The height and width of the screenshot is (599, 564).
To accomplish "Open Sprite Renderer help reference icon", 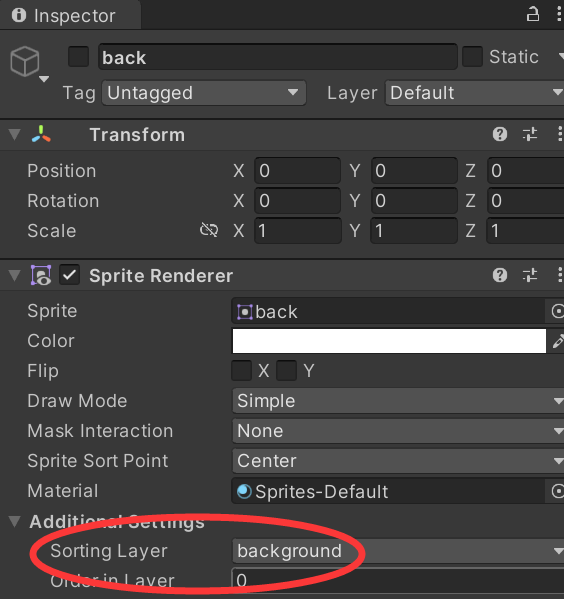I will [x=499, y=275].
